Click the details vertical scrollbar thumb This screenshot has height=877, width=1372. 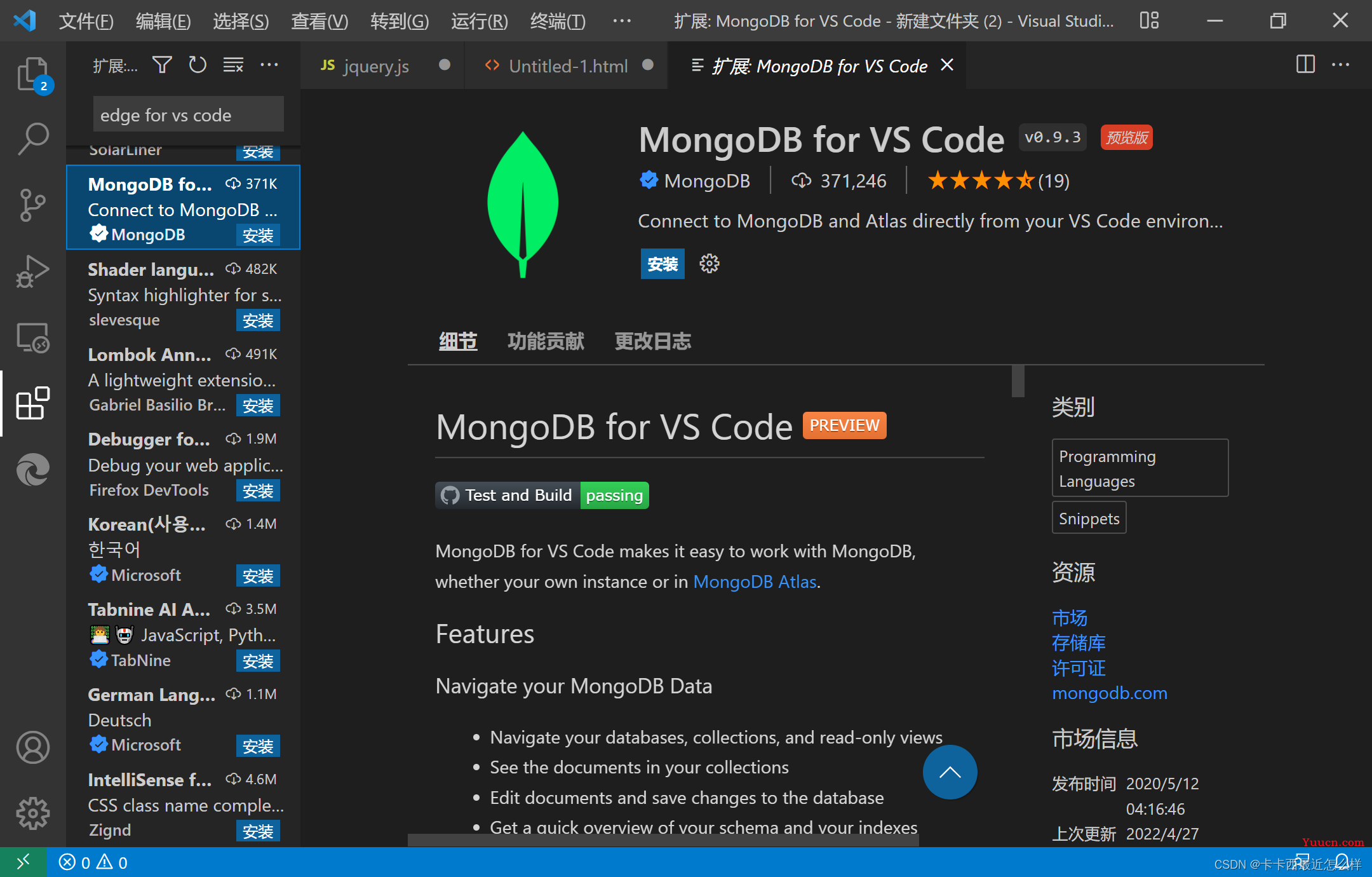1018,381
